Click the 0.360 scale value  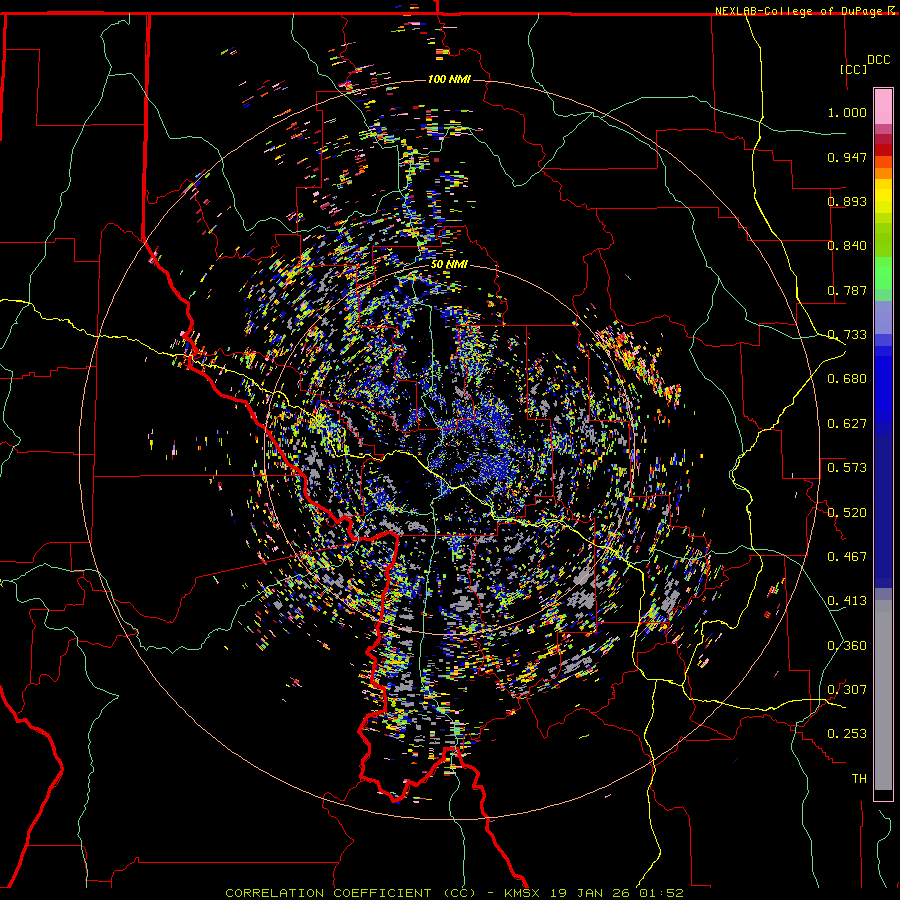click(x=847, y=646)
